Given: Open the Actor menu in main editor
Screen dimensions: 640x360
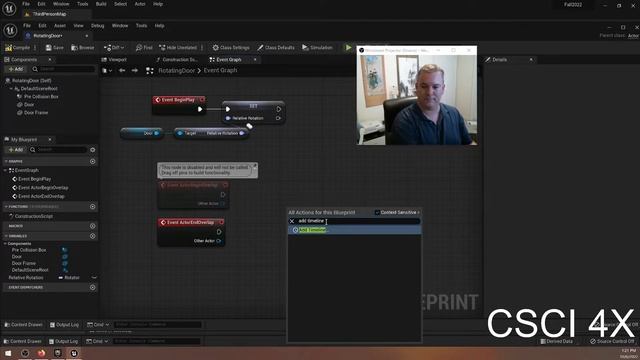Looking at the screenshot, I should point(140,4).
